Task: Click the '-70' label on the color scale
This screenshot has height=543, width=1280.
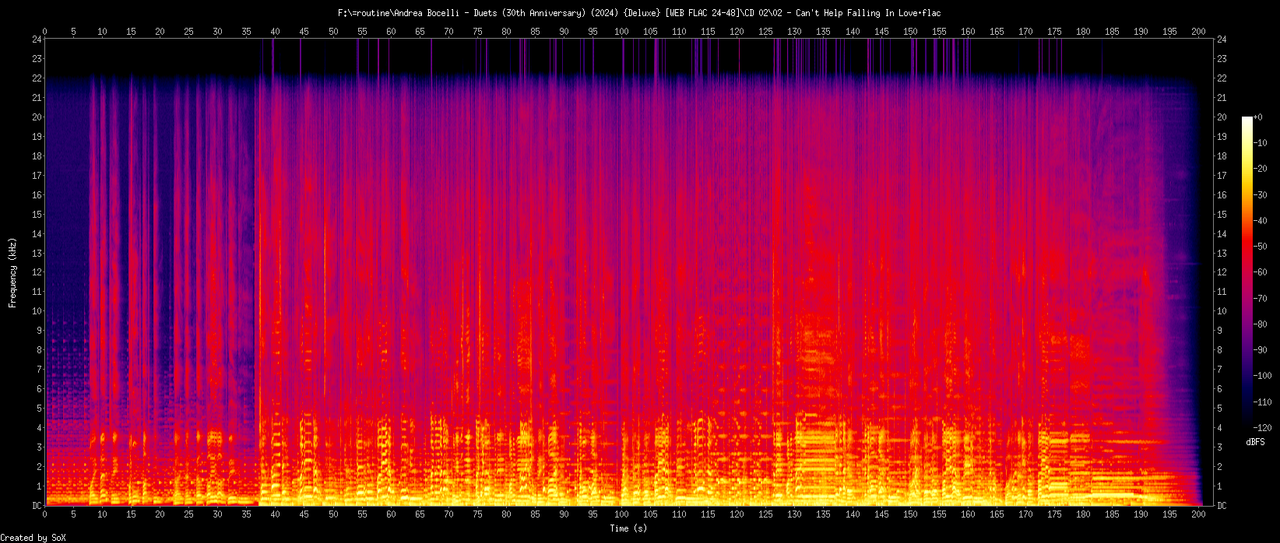Action: point(1260,298)
